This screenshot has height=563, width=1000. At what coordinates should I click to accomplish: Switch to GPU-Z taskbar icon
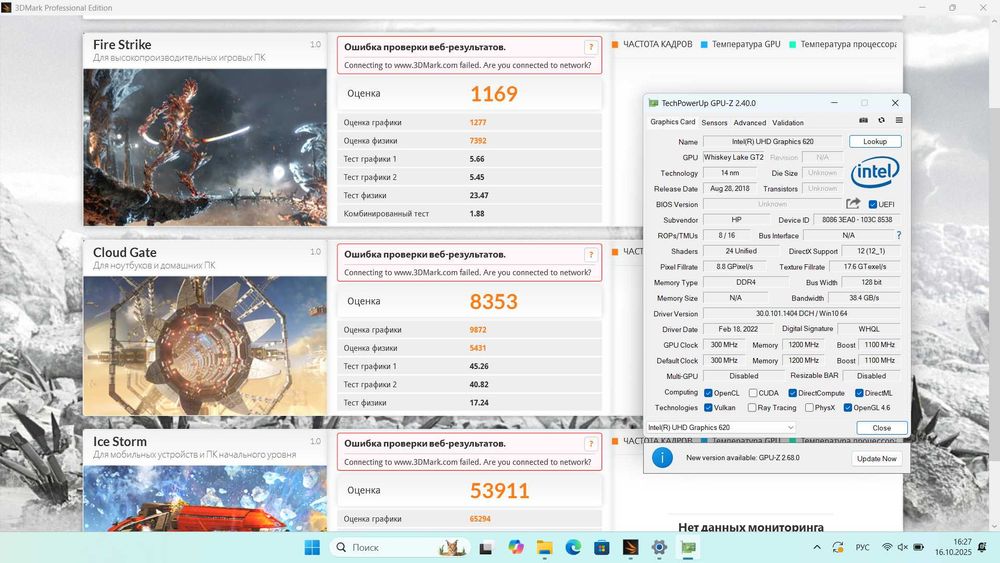tap(688, 547)
